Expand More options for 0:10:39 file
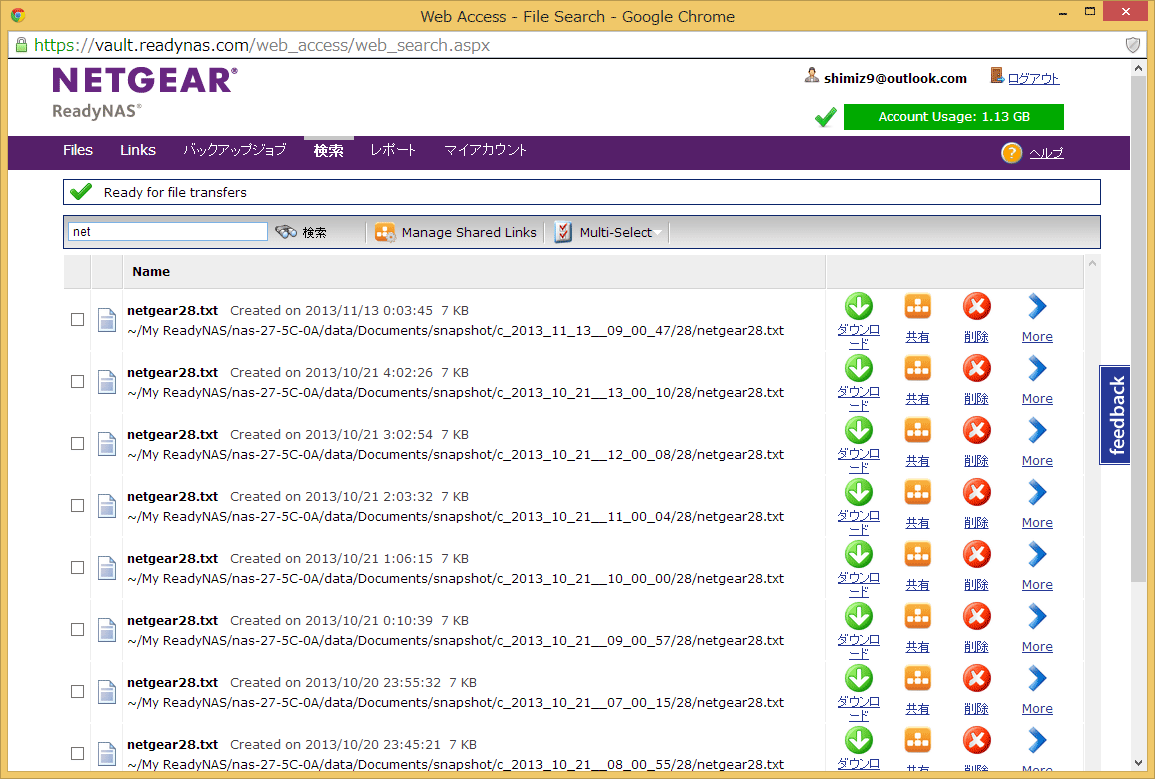 [1037, 617]
